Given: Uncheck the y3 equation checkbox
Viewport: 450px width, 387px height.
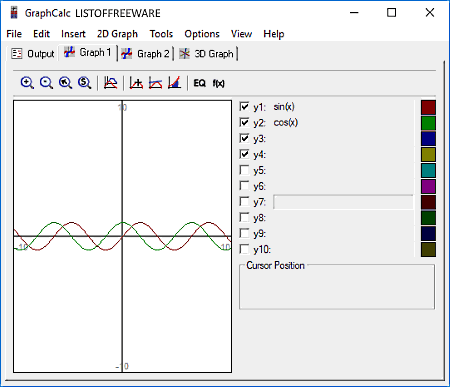Looking at the screenshot, I should tap(244, 138).
